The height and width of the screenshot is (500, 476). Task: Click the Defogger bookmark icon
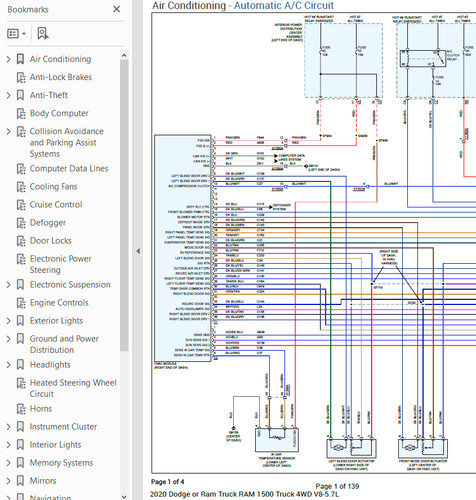21,223
